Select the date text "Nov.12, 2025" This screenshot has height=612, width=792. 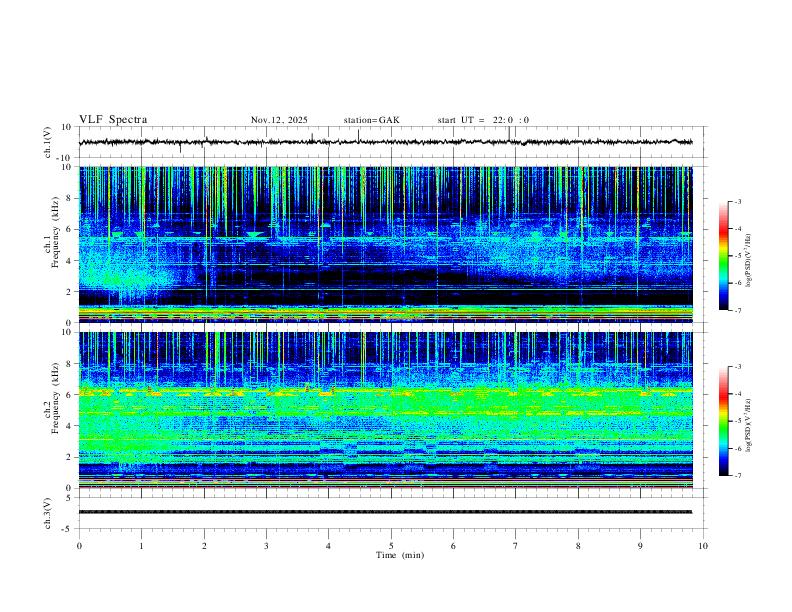point(279,120)
